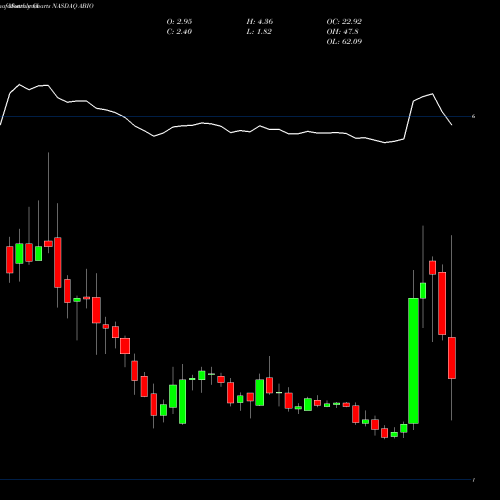Image resolution: width=500 pixels, height=500 pixels.
Task: Click the open value "O: 2.95"
Action: pyautogui.click(x=179, y=22)
